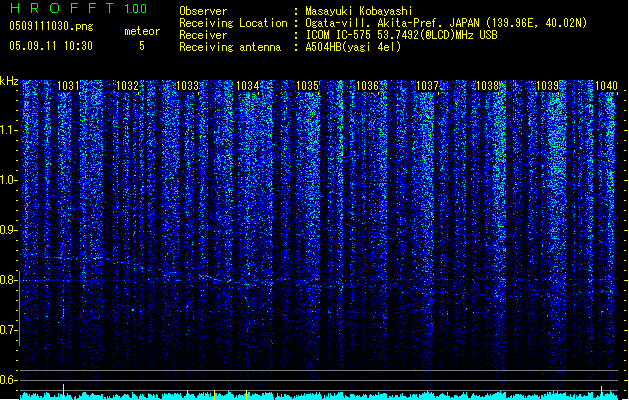Viewport: 629px width, 400px height.
Task: Select the ICOM IC-575 receiver description
Action: (402, 35)
